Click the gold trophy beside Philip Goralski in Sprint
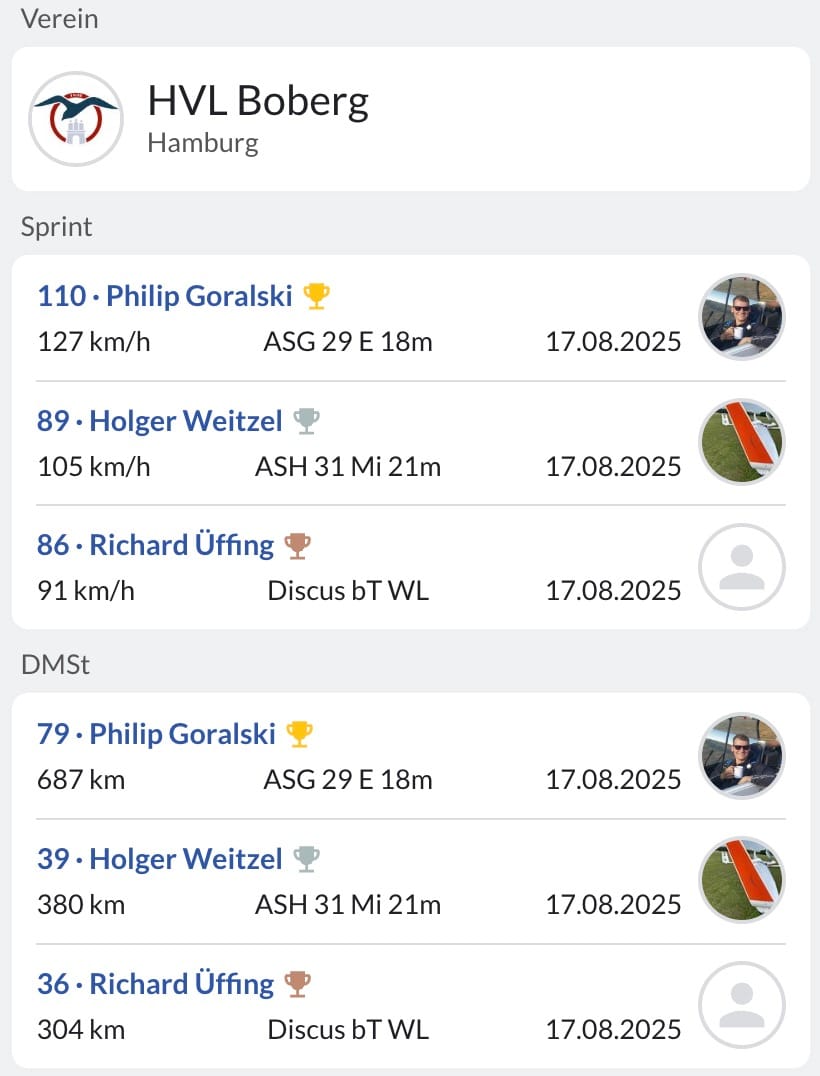This screenshot has width=820, height=1076. point(316,296)
